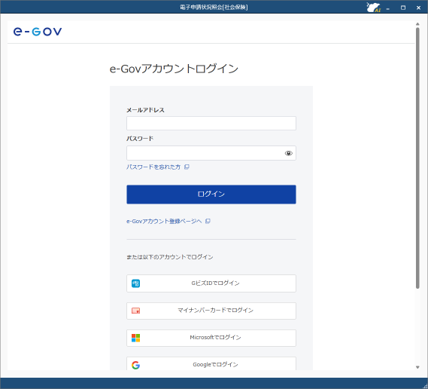Log in with マイナンバーカード button

(211, 311)
